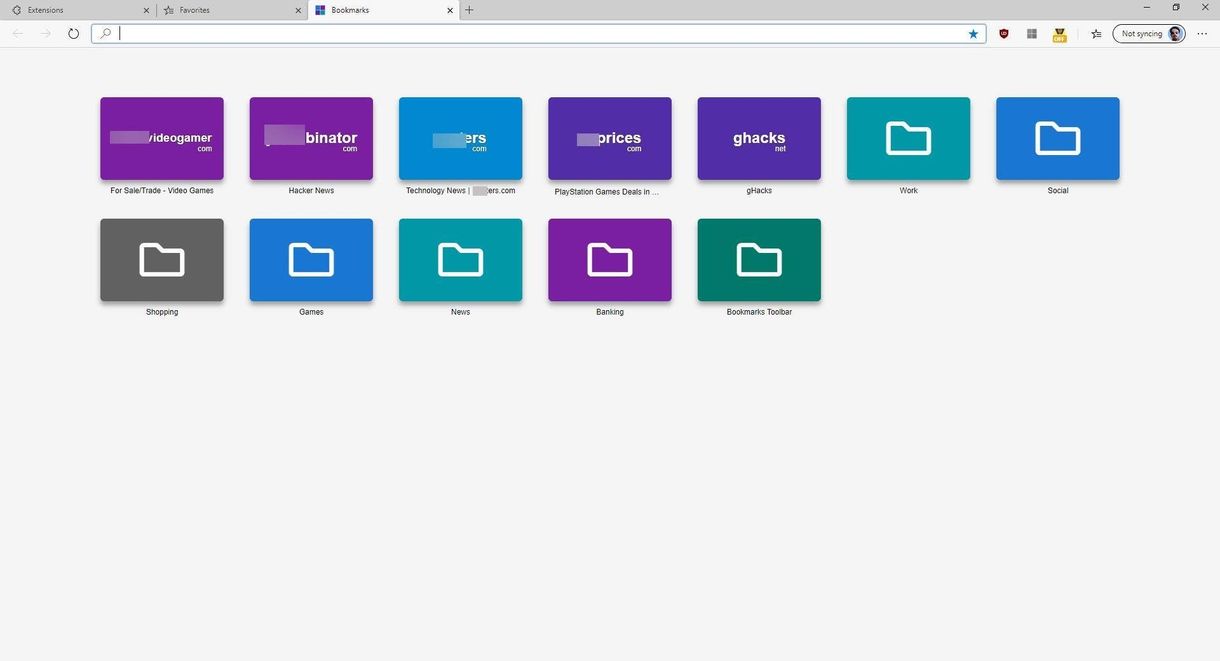Close the Extensions tab
The height and width of the screenshot is (661, 1220).
tap(146, 10)
